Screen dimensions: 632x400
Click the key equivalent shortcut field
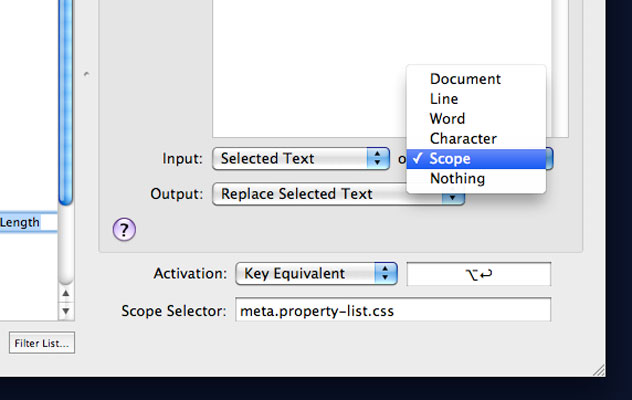point(479,274)
